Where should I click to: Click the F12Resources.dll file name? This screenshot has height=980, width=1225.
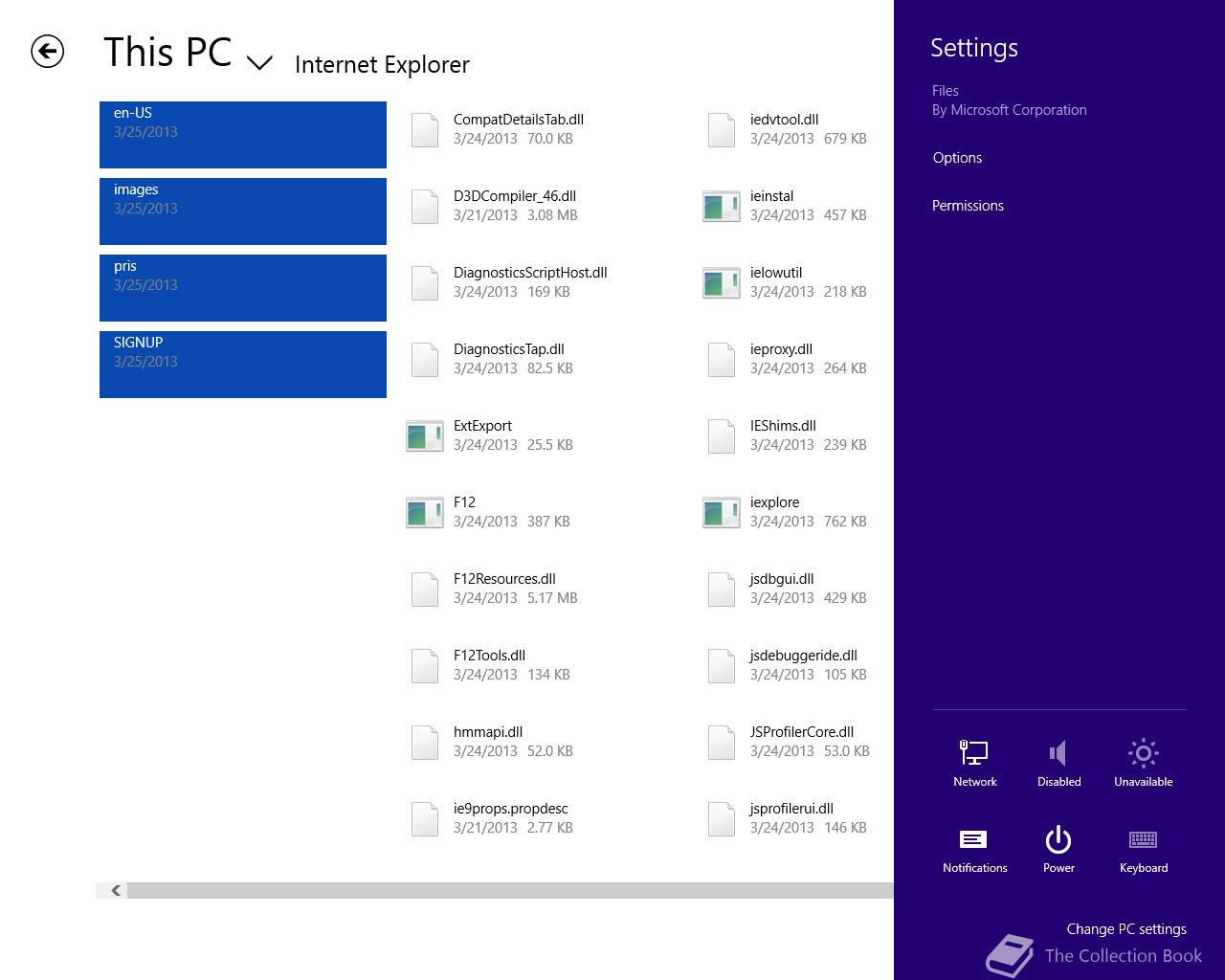pyautogui.click(x=504, y=579)
